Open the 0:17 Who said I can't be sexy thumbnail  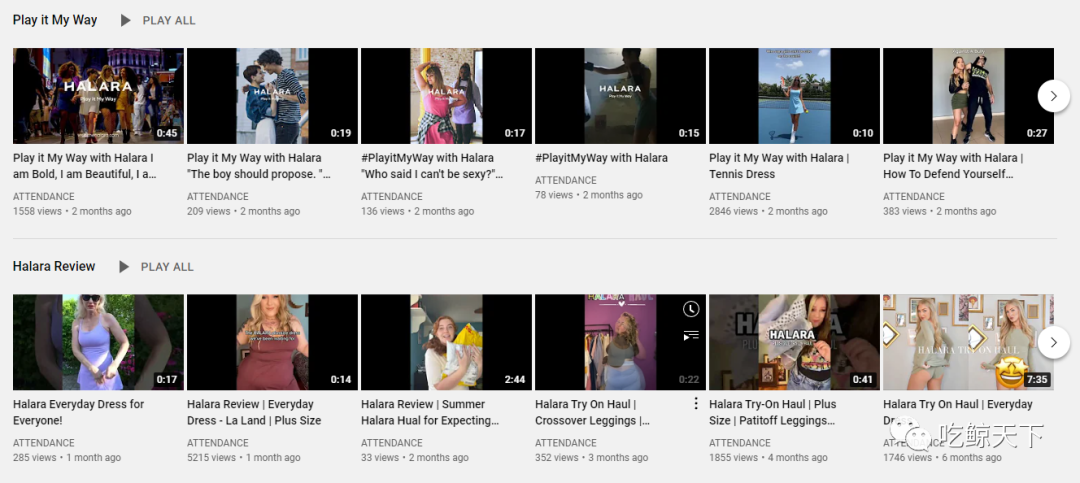tap(446, 96)
